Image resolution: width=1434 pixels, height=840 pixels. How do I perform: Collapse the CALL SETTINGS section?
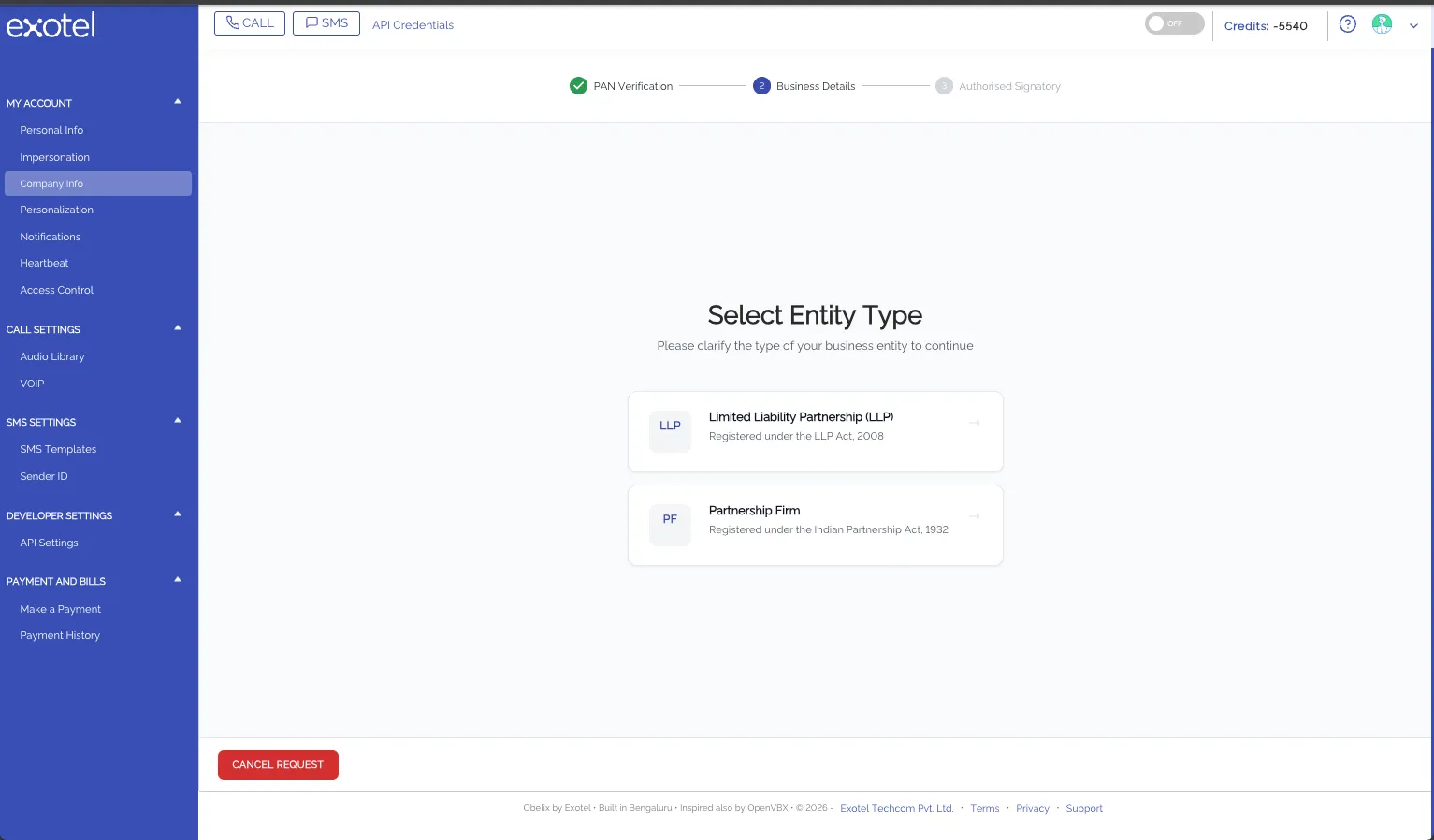point(178,328)
